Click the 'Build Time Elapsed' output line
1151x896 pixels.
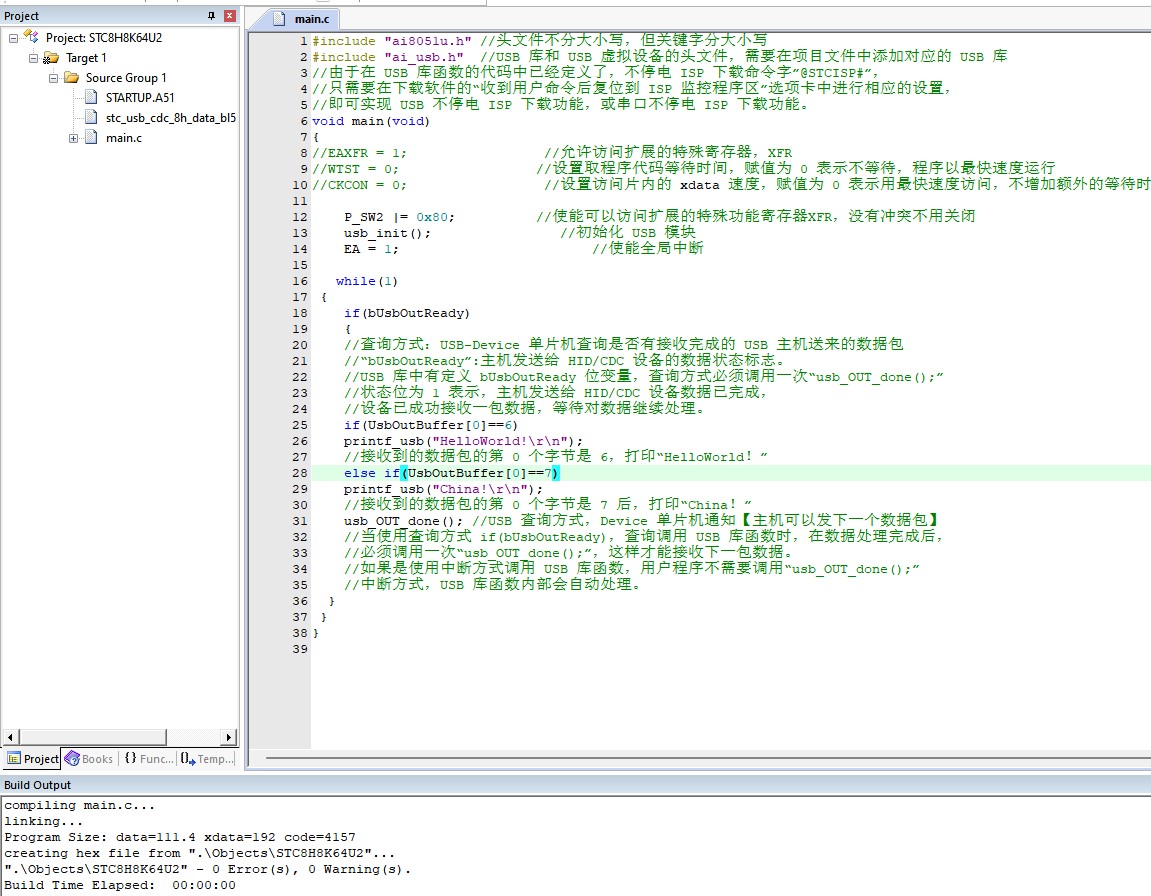[x=120, y=886]
